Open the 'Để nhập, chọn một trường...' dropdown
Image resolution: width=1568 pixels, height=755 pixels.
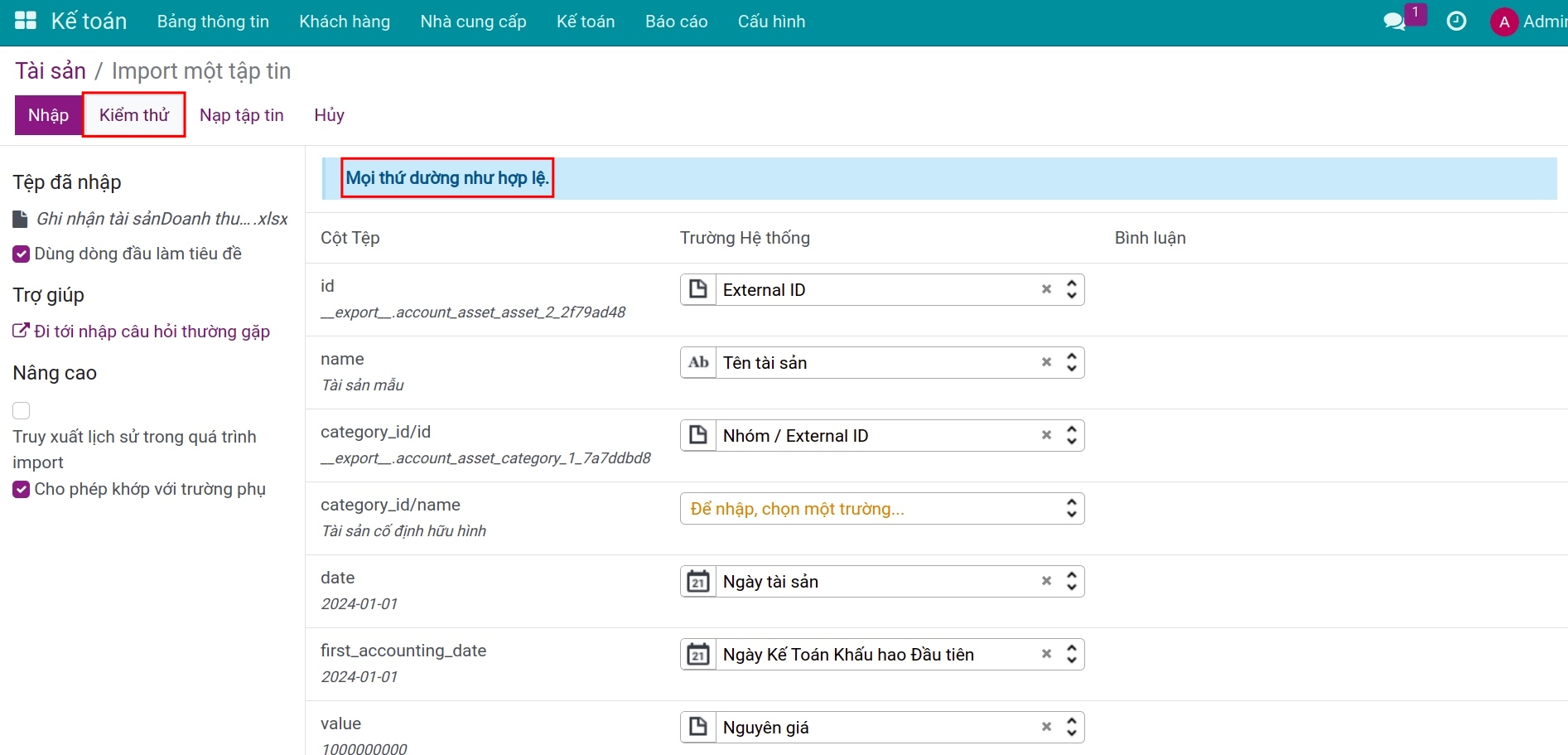pyautogui.click(x=882, y=509)
